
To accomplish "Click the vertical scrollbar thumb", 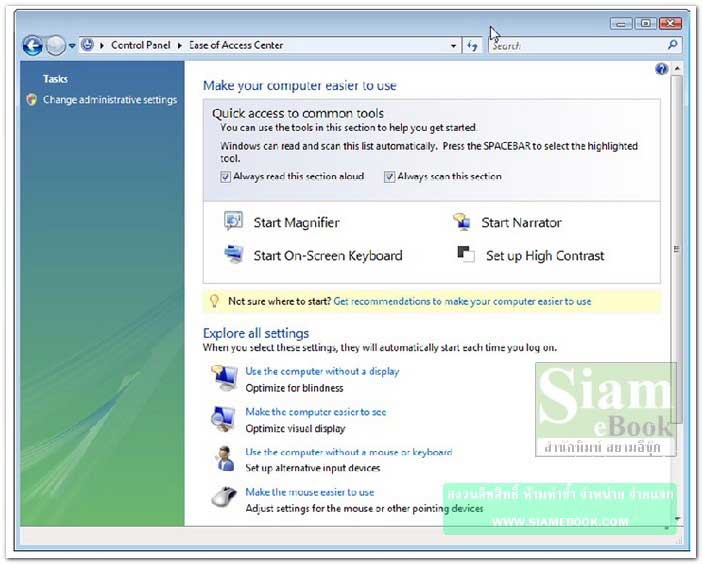I will pos(677,249).
